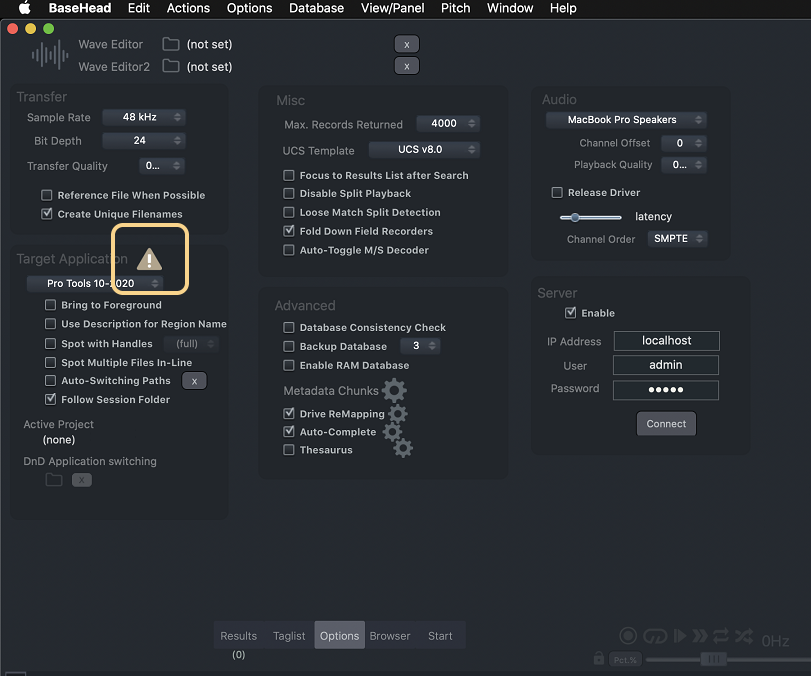The image size is (811, 676).
Task: Click the pitch slider handle
Action: 713,659
